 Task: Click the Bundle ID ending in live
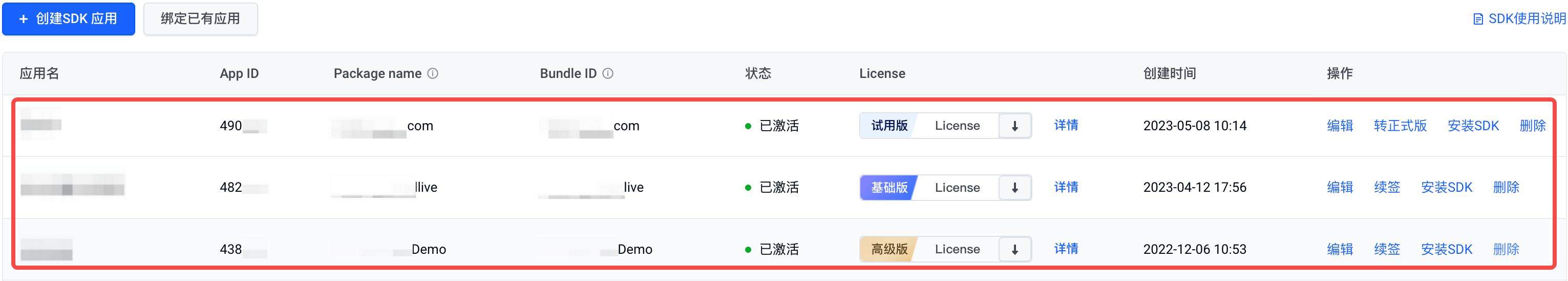[x=591, y=188]
